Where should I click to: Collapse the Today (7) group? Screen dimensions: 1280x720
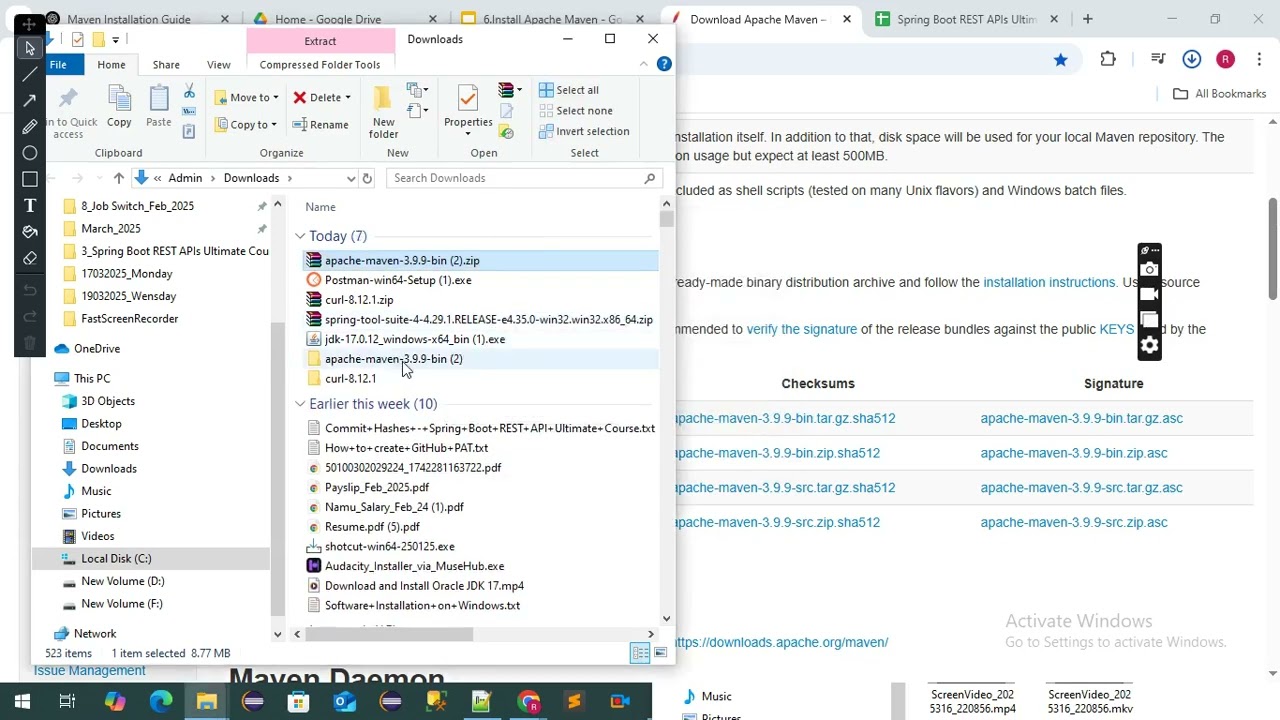pos(300,236)
